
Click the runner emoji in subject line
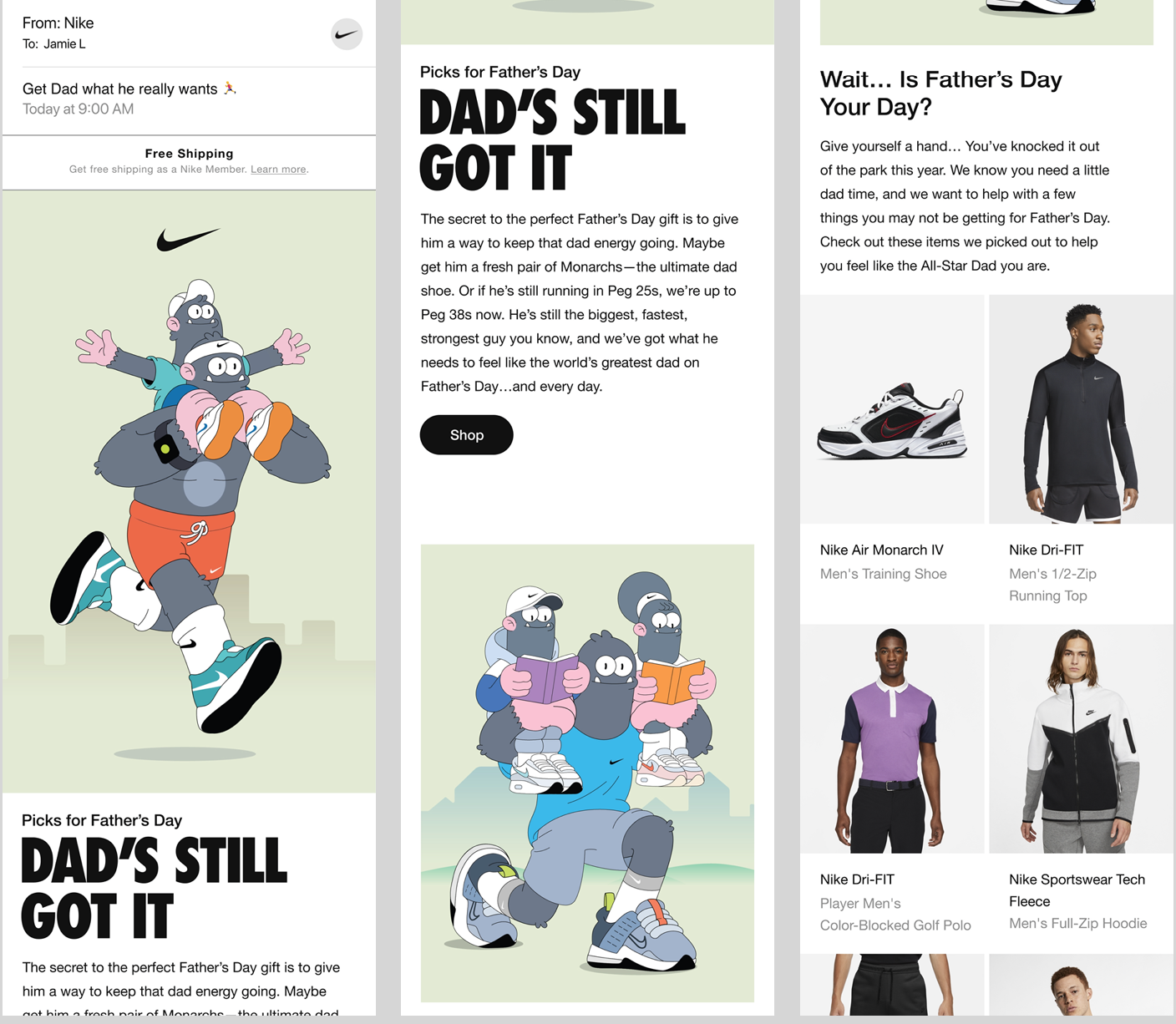click(x=230, y=89)
